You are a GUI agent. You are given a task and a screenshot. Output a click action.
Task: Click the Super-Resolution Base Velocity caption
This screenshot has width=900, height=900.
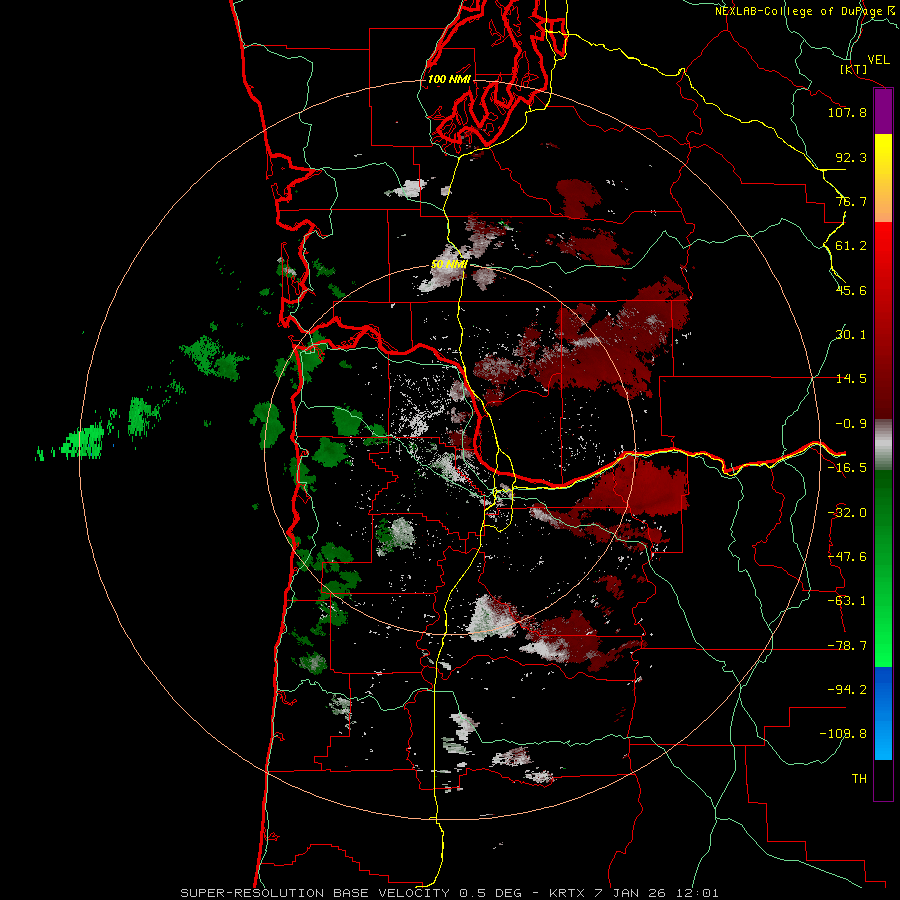(x=449, y=893)
